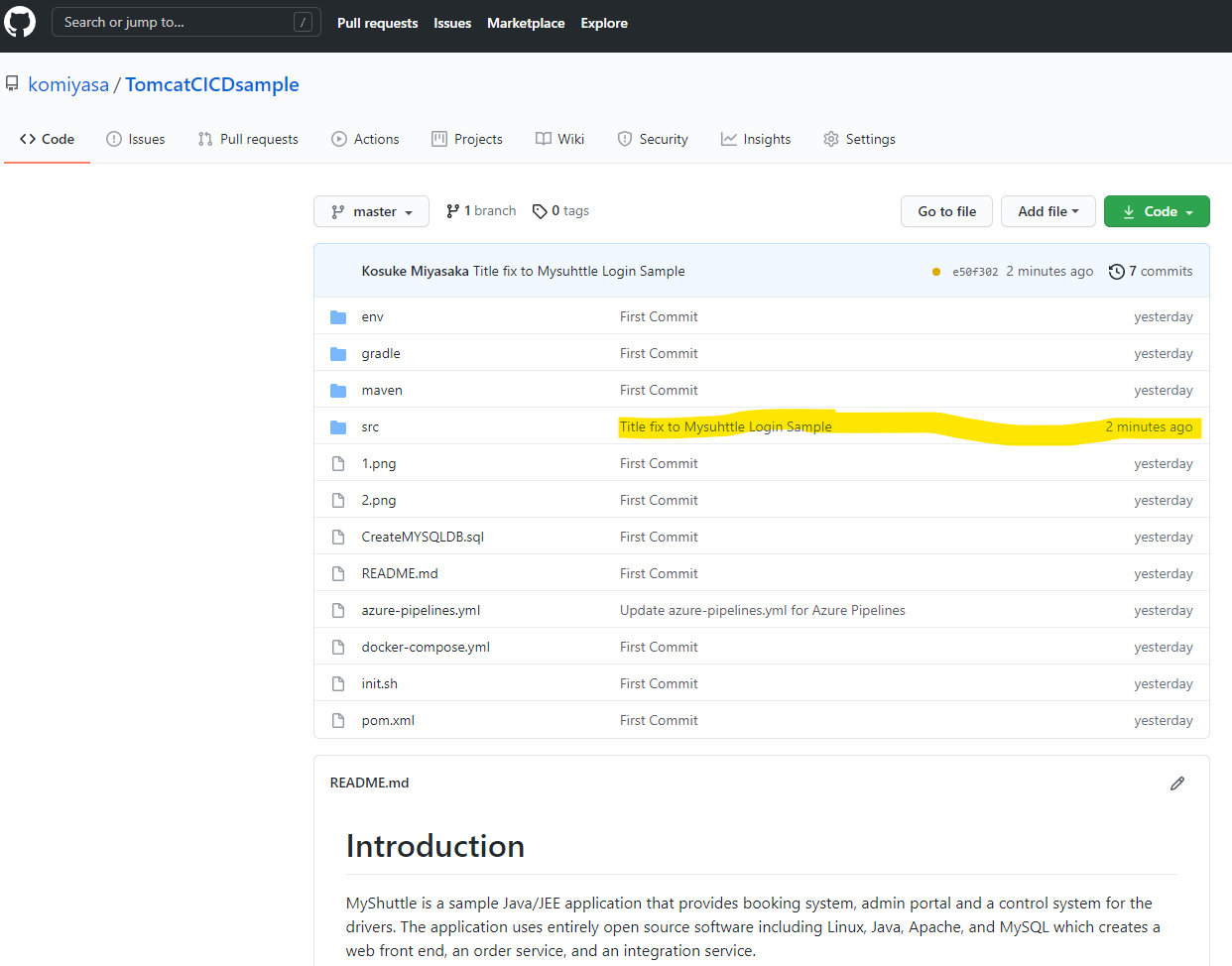This screenshot has width=1232, height=966.
Task: Expand the green Code download menu
Action: 1157,211
